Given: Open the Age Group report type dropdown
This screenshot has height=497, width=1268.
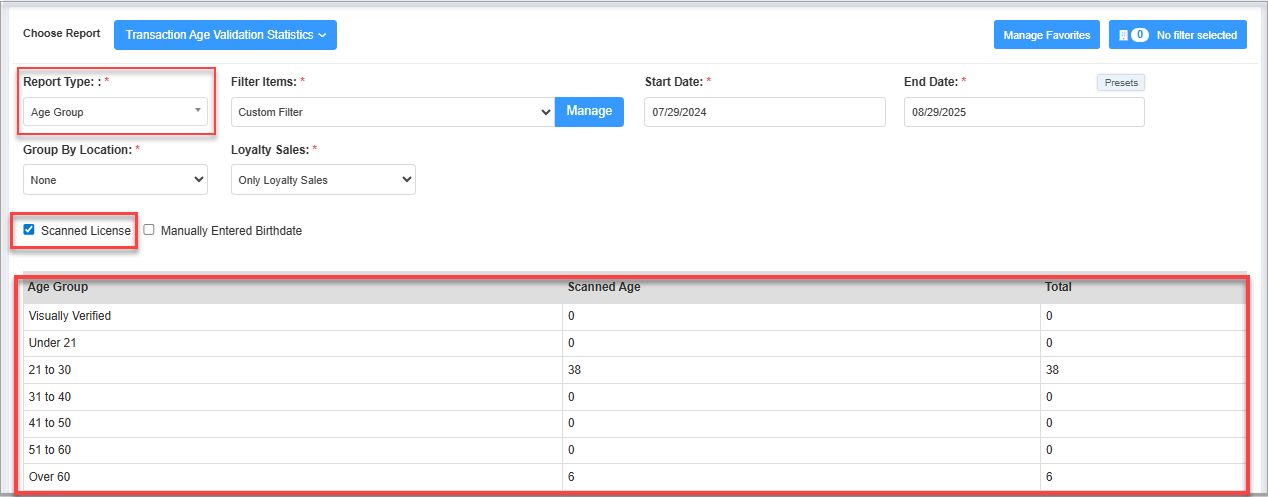Looking at the screenshot, I should [x=116, y=112].
